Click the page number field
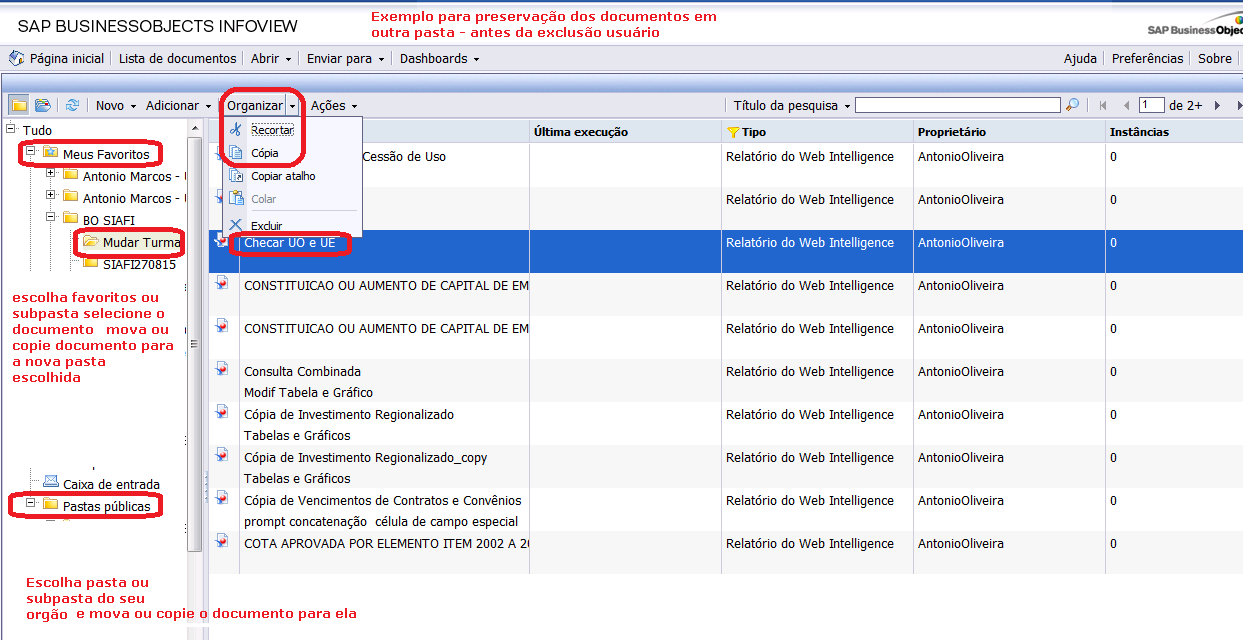Screen dimensions: 1243x640 click(1152, 105)
